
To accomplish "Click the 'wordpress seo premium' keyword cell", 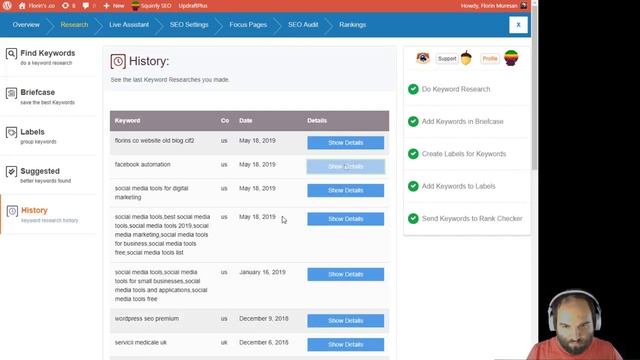I will (147, 318).
